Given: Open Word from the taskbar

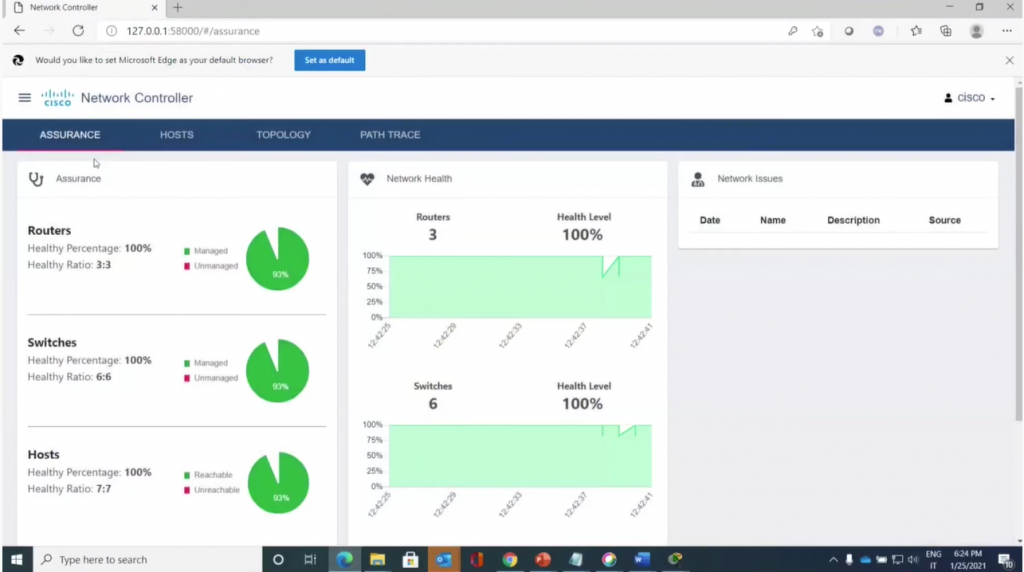Looking at the screenshot, I should [x=642, y=560].
